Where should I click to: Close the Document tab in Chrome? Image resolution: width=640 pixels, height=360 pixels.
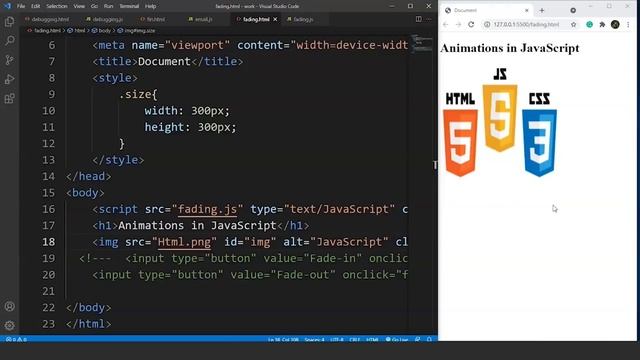pos(527,10)
